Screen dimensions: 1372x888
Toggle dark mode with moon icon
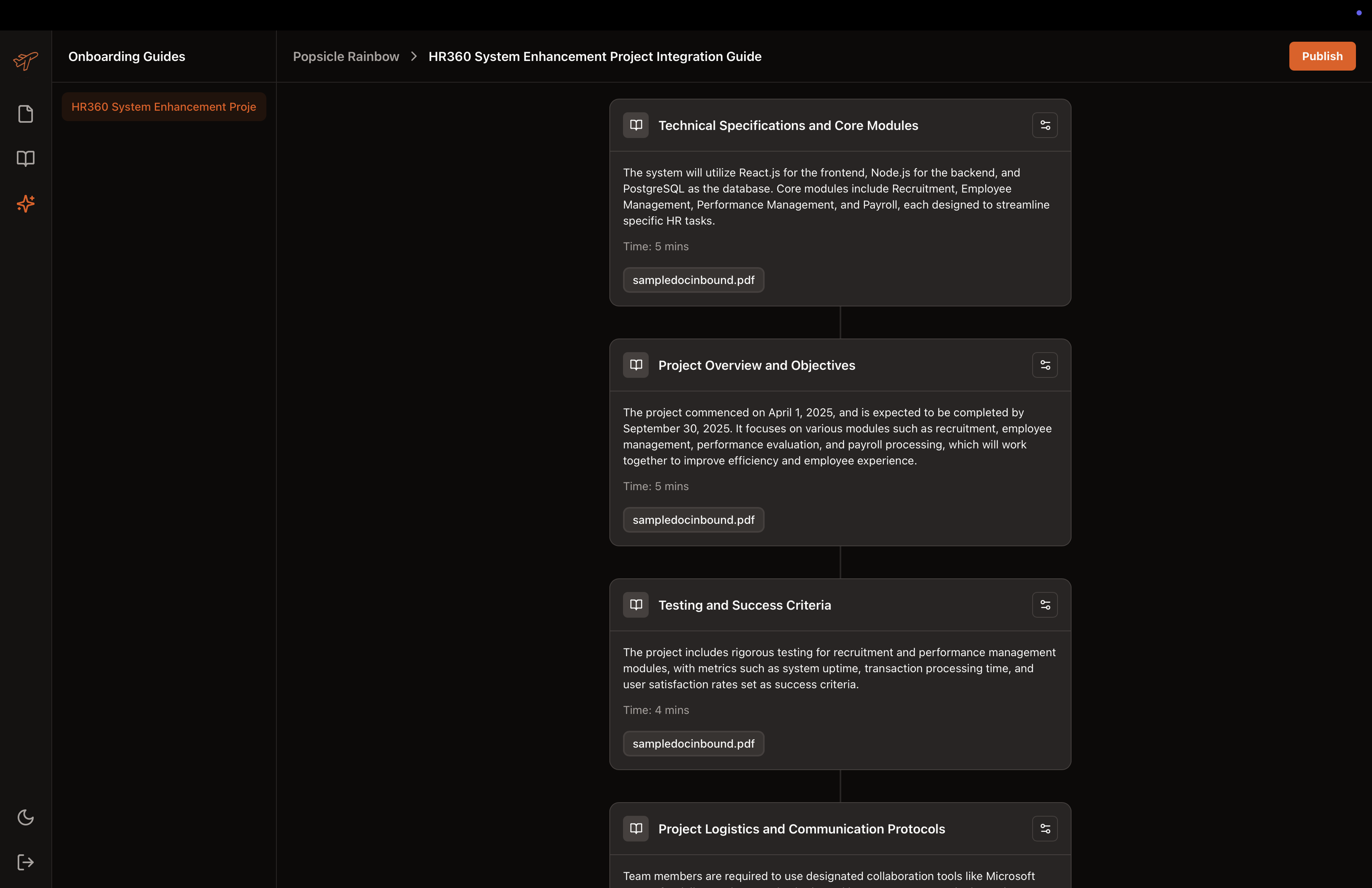tap(25, 817)
